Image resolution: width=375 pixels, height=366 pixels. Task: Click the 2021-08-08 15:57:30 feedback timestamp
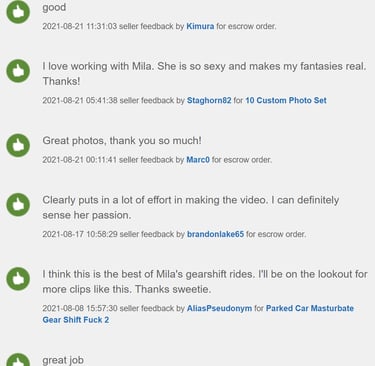pos(80,308)
